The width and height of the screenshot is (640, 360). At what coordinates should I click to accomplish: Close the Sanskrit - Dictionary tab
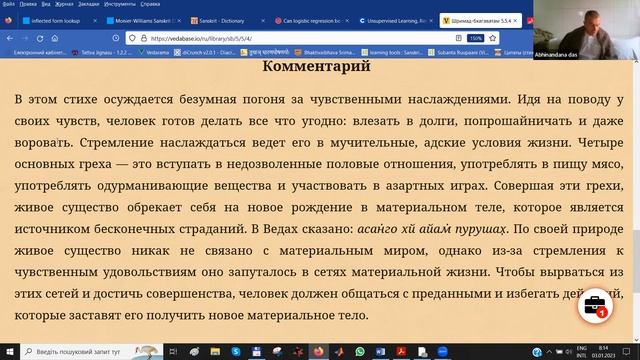263,21
